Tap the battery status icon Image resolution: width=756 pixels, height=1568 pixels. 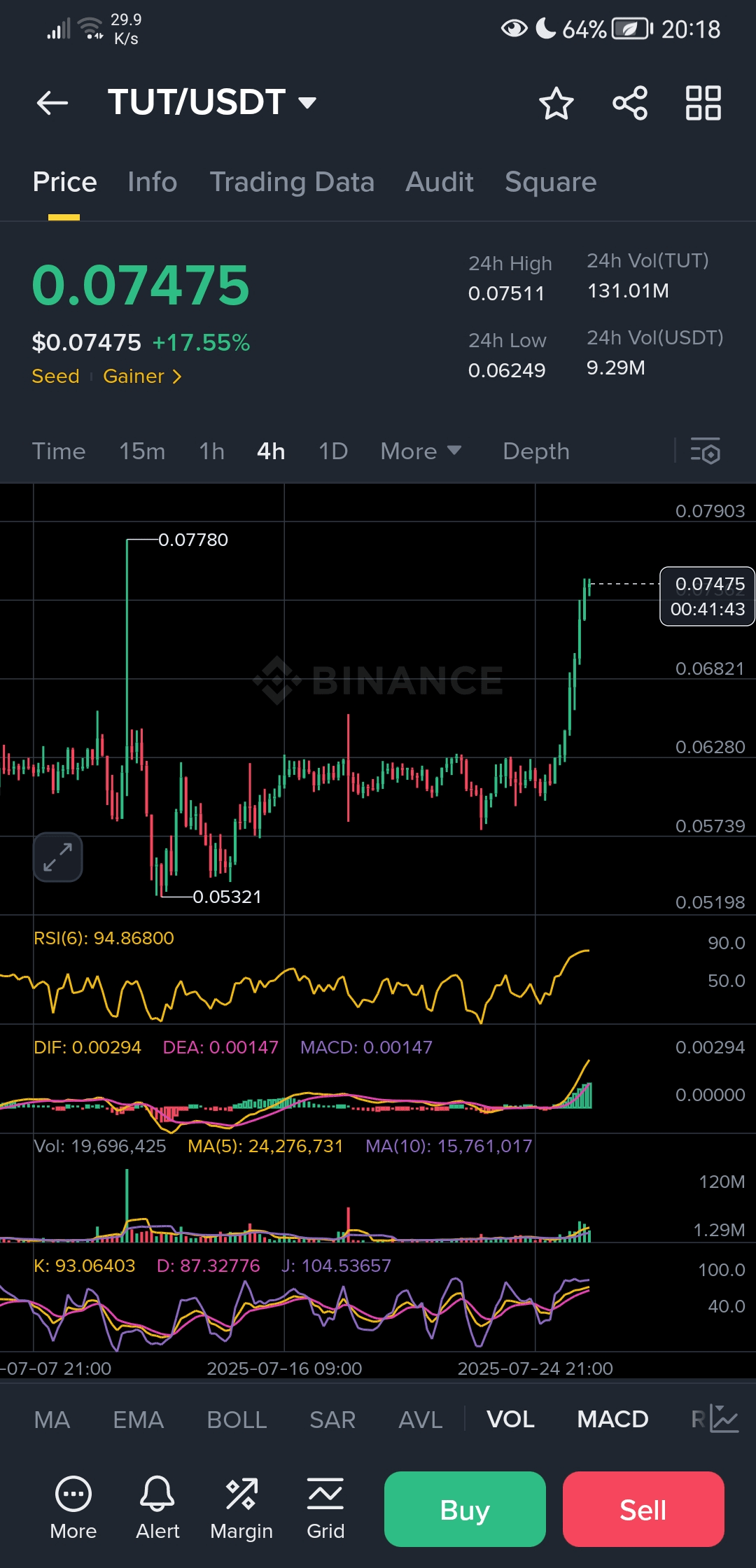(633, 29)
